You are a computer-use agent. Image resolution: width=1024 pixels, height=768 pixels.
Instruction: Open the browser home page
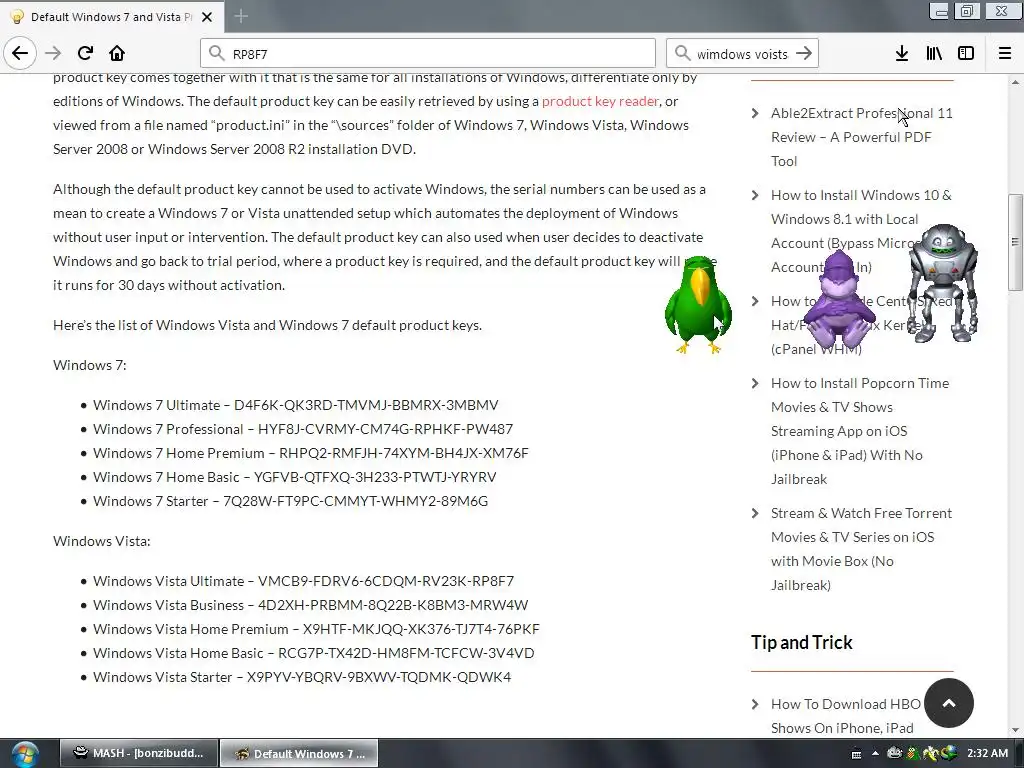(x=117, y=53)
